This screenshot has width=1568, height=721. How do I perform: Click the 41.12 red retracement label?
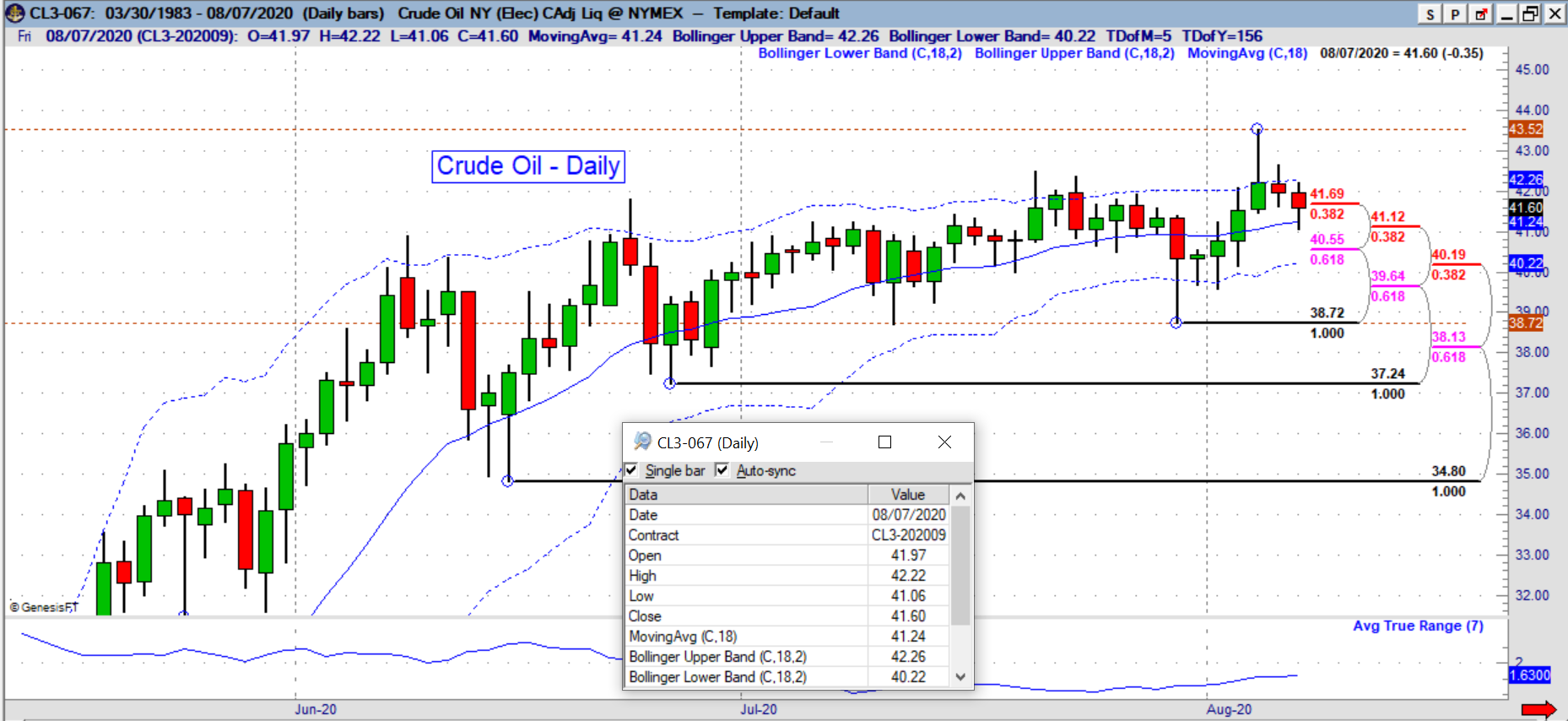click(1387, 217)
